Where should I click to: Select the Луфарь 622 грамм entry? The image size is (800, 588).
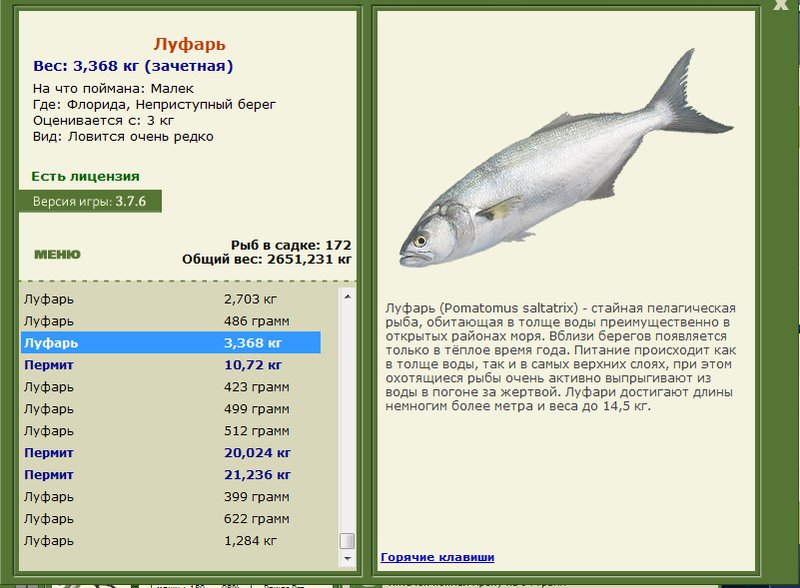pos(171,519)
